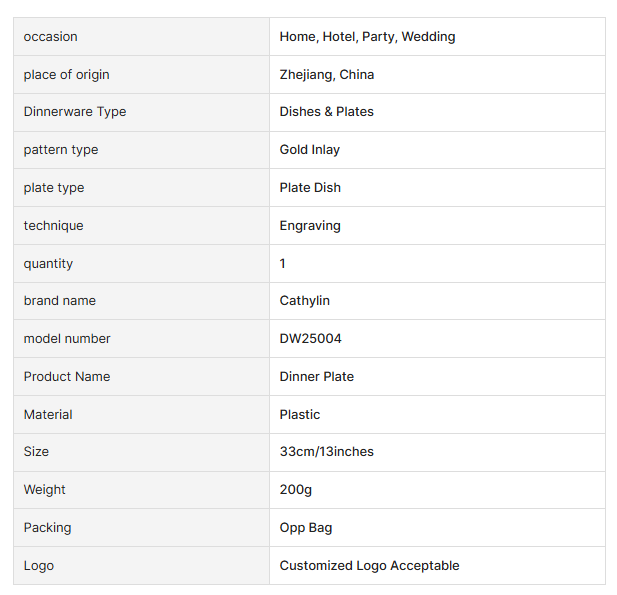
Task: Select the 'Dishes & Plates' value
Action: coord(327,112)
